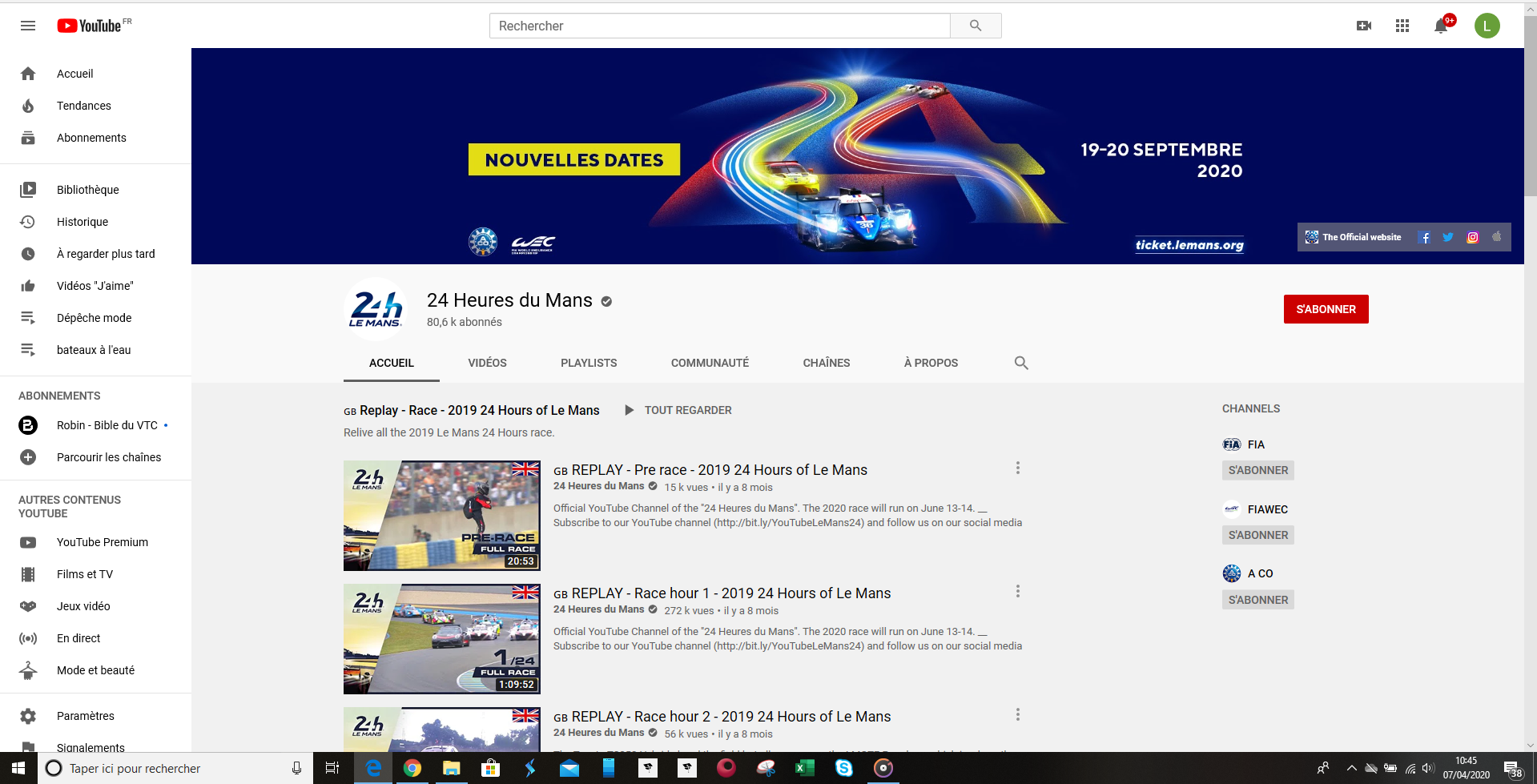The image size is (1537, 784).
Task: Select the ACCUEIL channel tab
Action: click(x=392, y=363)
